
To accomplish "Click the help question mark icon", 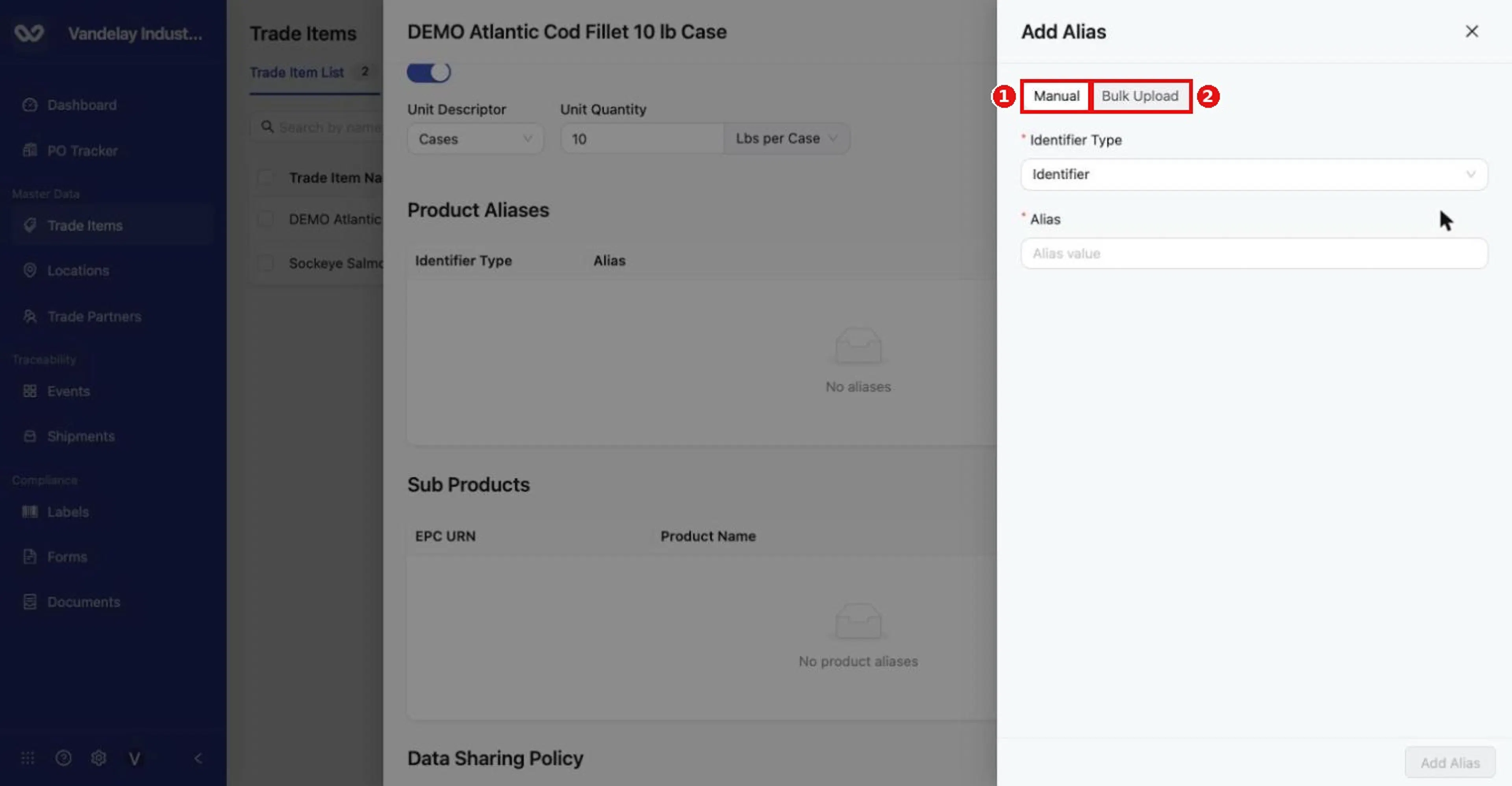I will pos(63,758).
